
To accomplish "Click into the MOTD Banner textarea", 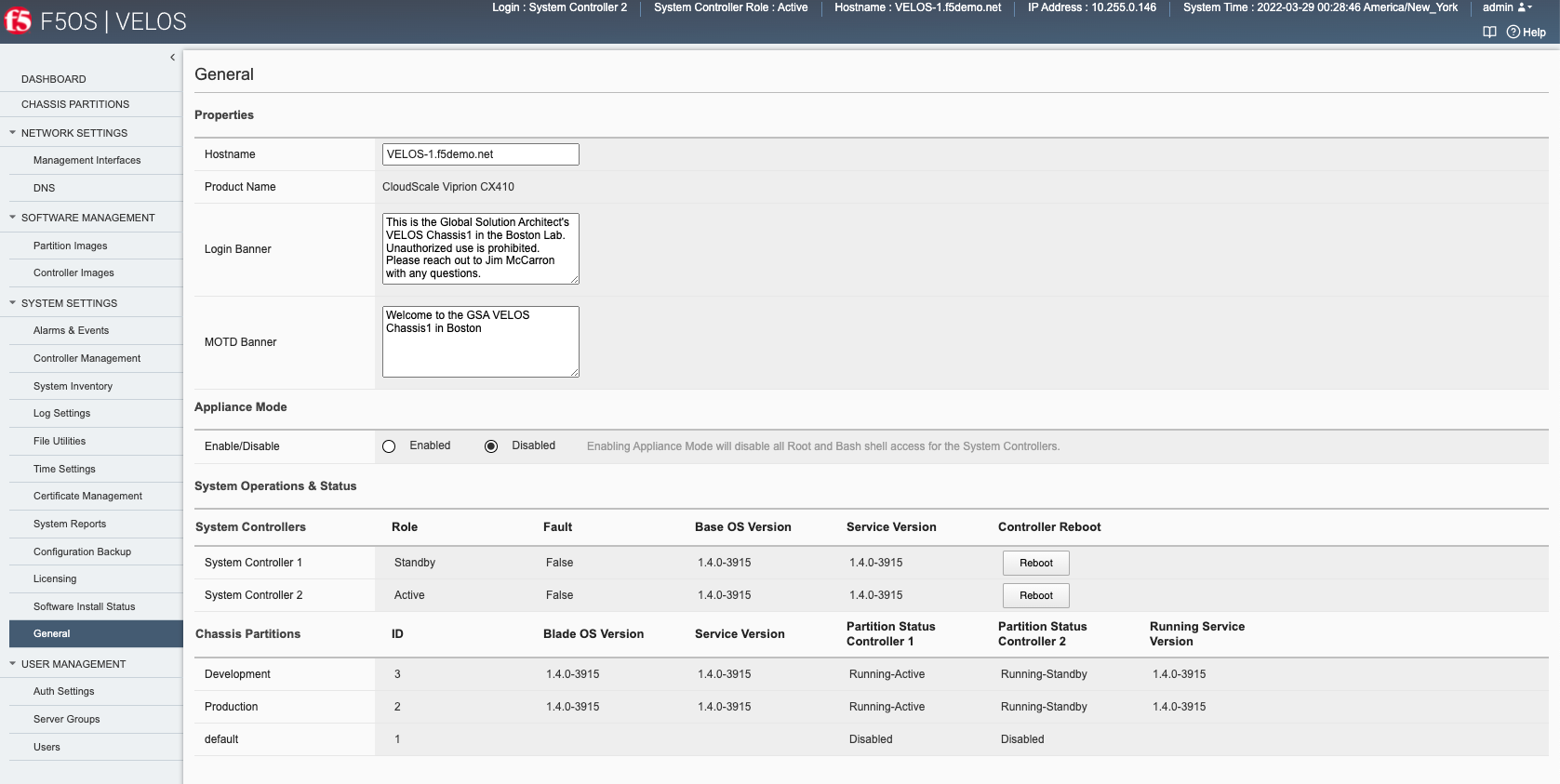I will pyautogui.click(x=481, y=341).
